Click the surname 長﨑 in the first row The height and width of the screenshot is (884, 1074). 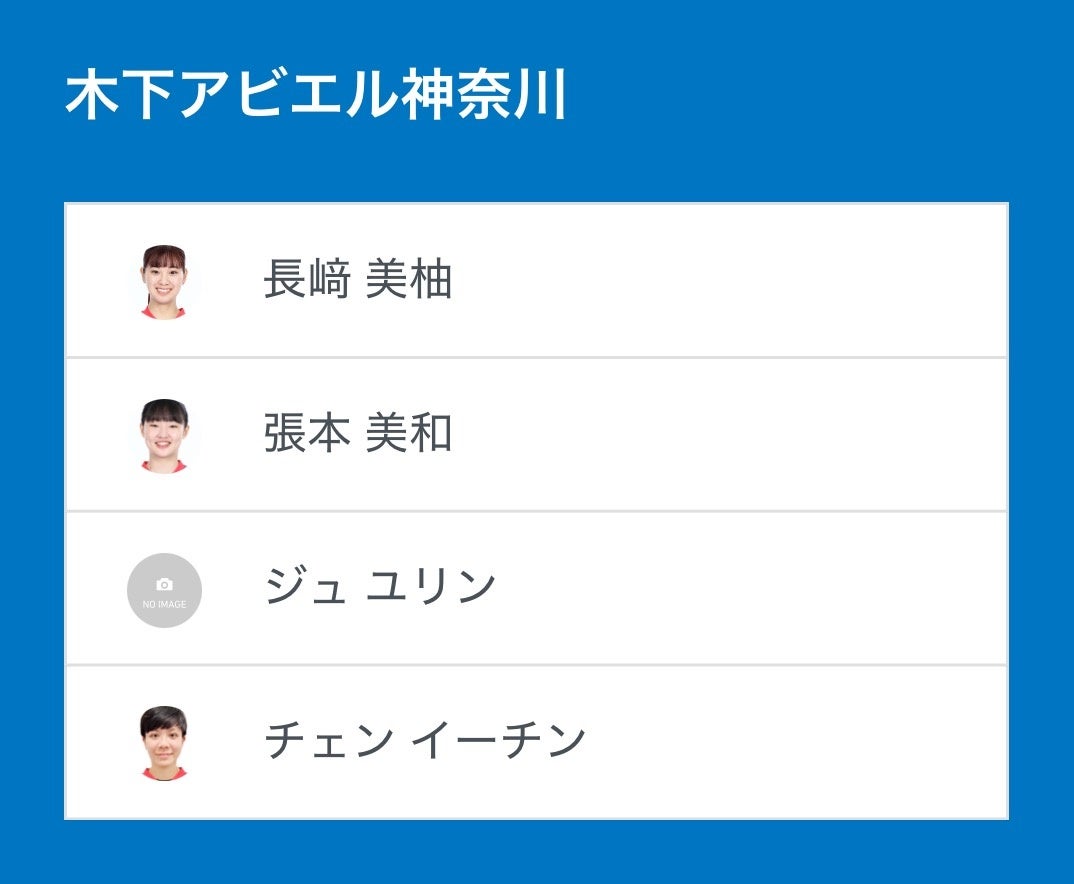click(307, 280)
